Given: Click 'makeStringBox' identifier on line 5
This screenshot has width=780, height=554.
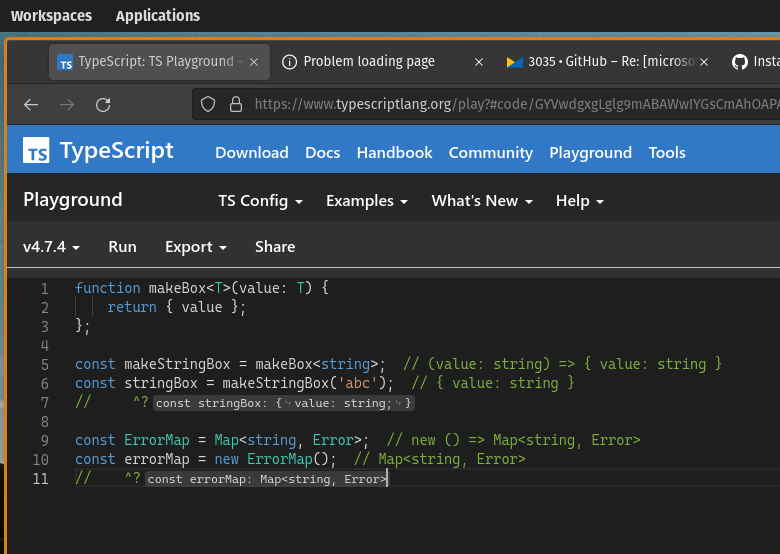Looking at the screenshot, I should [177, 364].
